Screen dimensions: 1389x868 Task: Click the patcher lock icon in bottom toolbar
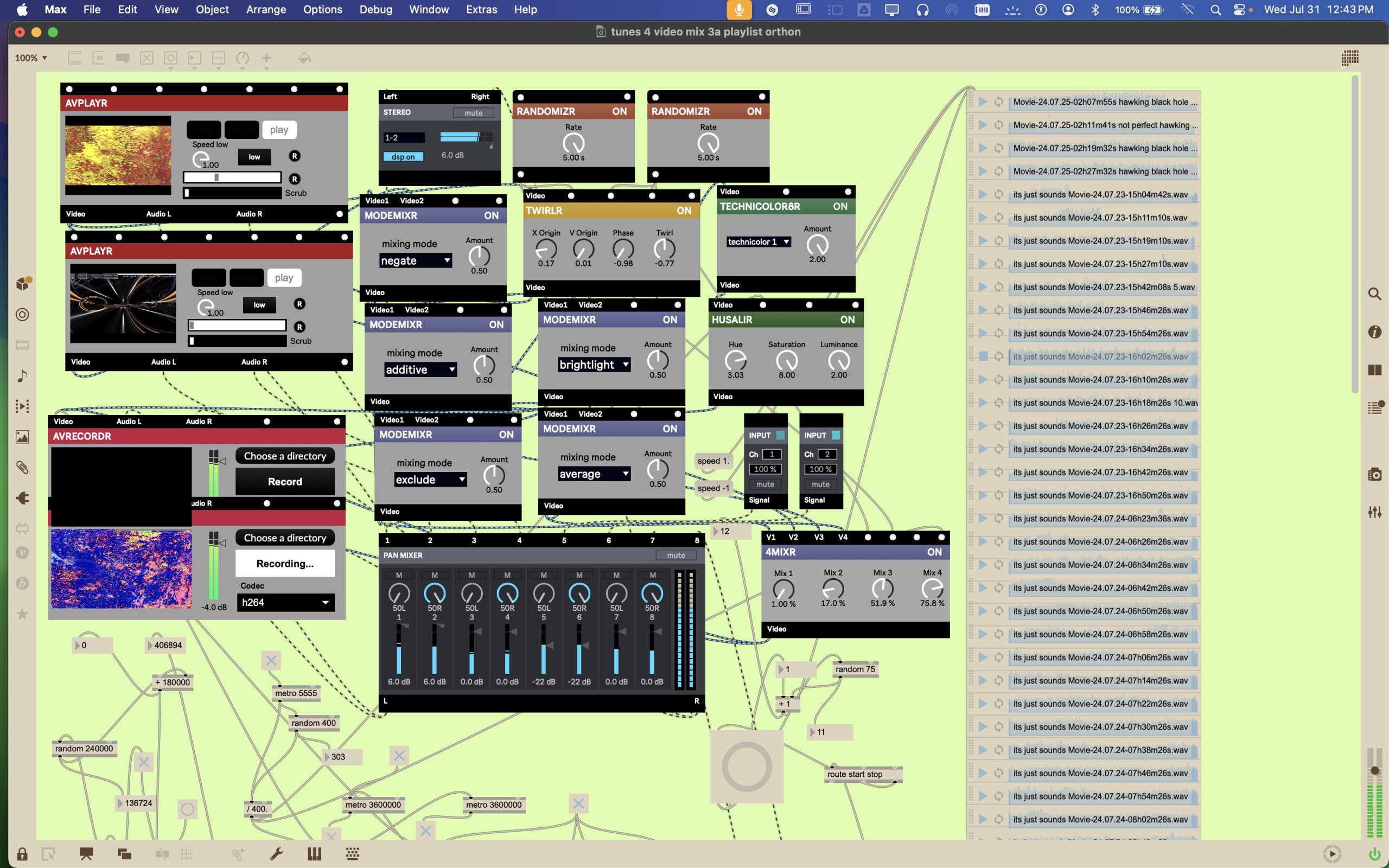coord(22,854)
